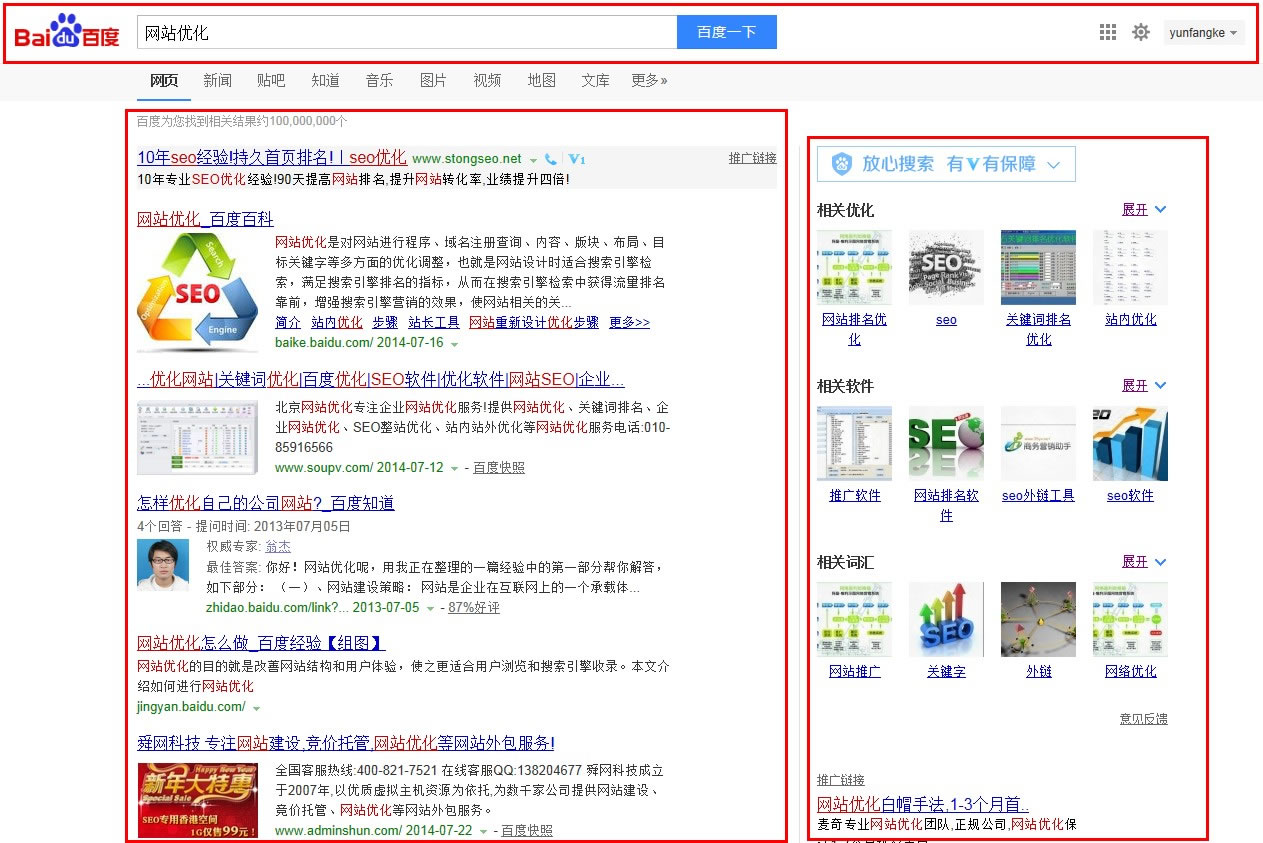Switch to the 地图 tab

[x=541, y=80]
